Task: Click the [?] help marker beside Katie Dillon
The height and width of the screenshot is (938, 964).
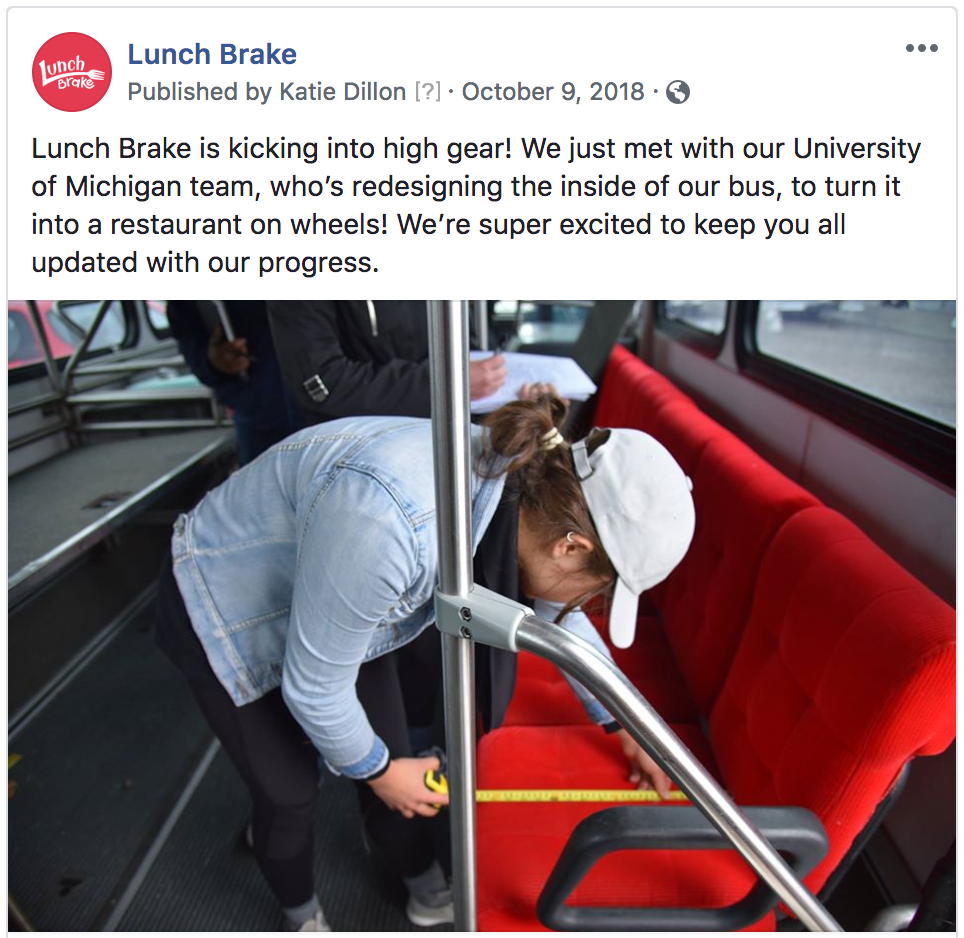Action: (428, 92)
